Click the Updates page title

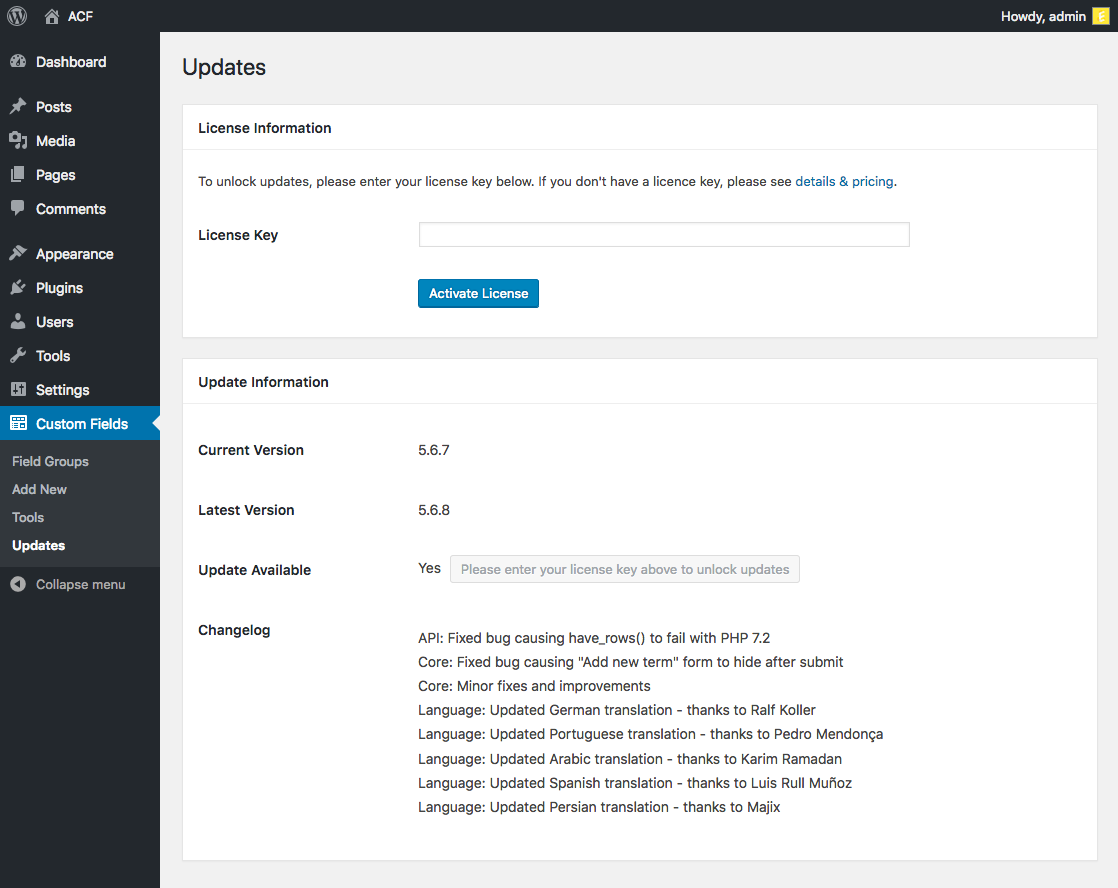[224, 67]
